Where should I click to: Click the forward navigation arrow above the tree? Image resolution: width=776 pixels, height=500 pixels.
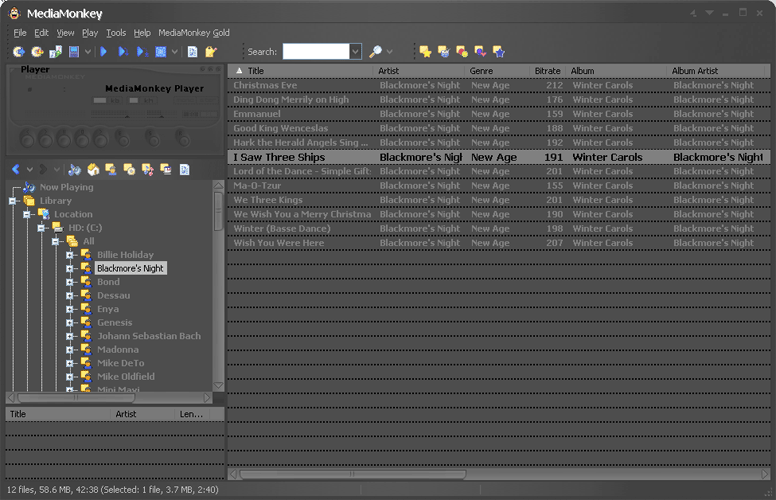pyautogui.click(x=43, y=170)
